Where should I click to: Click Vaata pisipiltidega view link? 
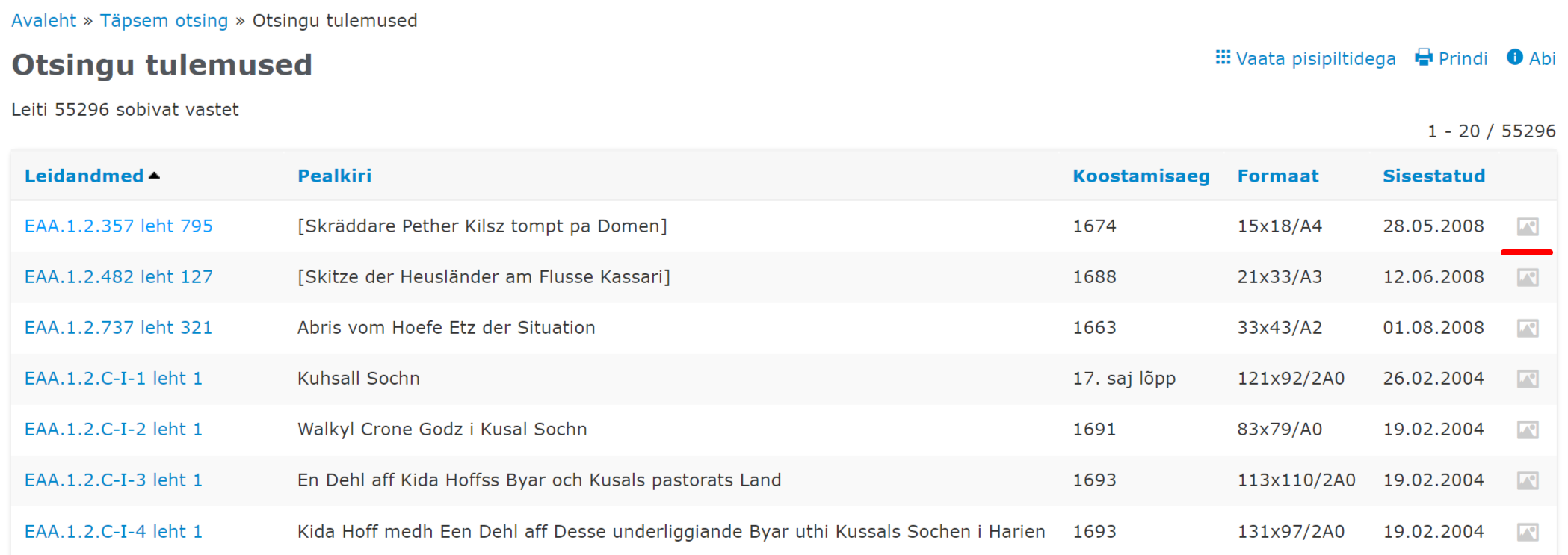(1315, 59)
